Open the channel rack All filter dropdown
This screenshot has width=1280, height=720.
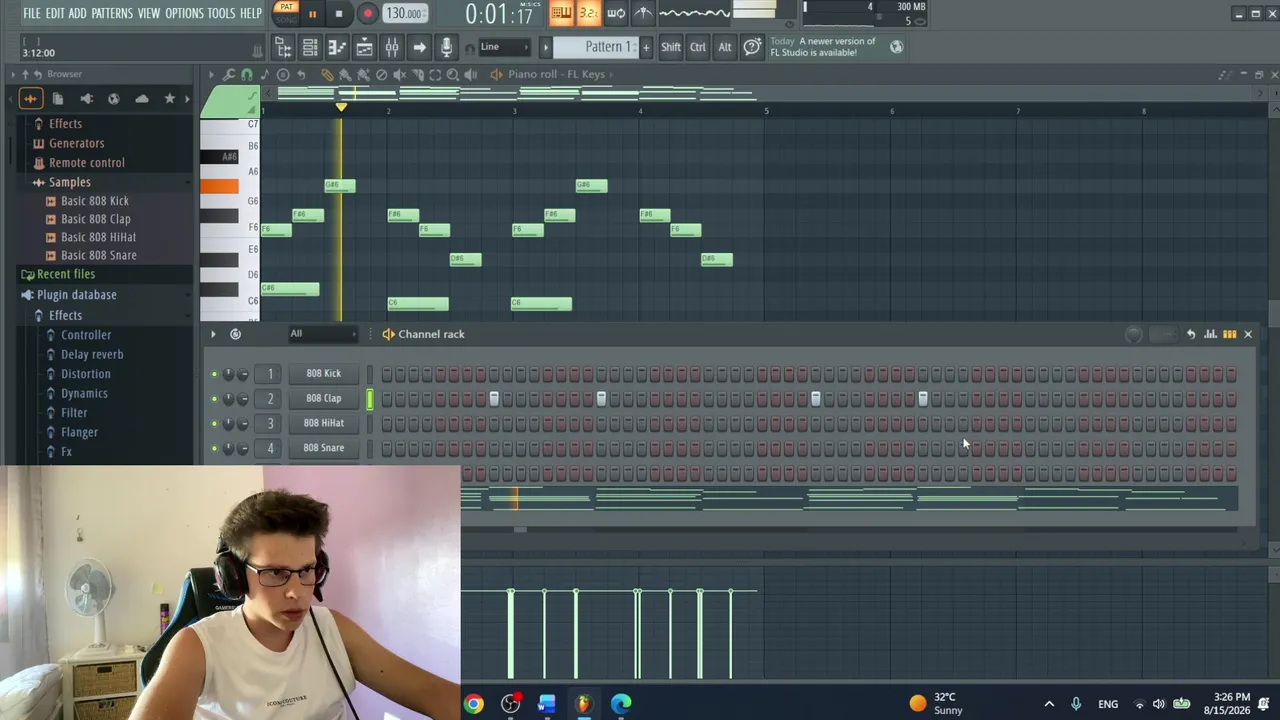[x=321, y=334]
